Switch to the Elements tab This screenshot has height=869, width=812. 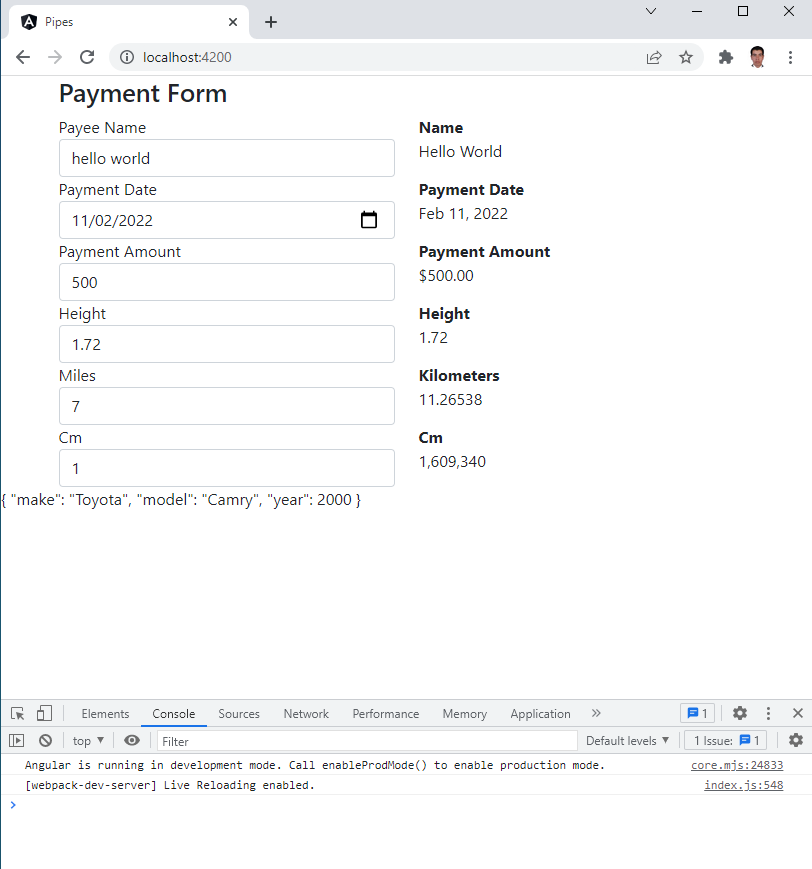[105, 713]
